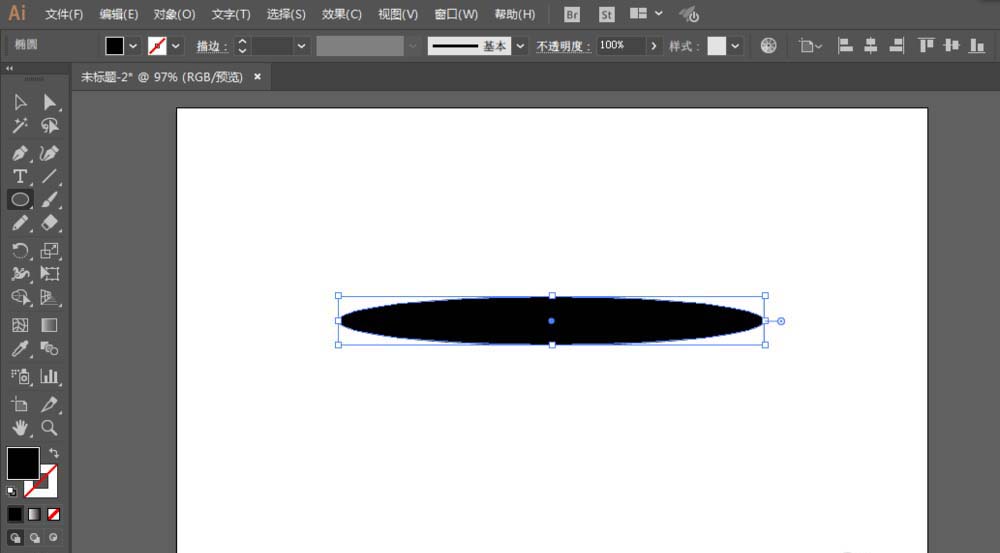Open Recolor Artwork color wheel icon
This screenshot has height=553, width=1000.
click(768, 45)
